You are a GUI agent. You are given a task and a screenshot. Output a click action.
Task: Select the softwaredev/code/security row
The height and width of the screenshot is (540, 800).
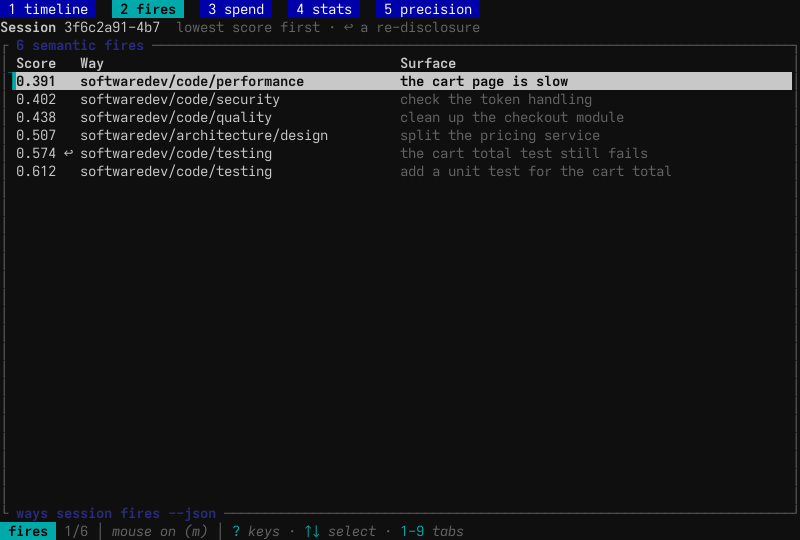(402, 99)
